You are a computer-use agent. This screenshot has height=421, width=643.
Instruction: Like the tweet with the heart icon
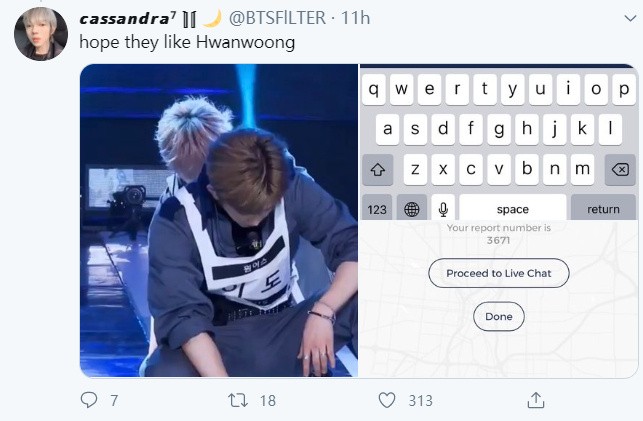(x=386, y=400)
